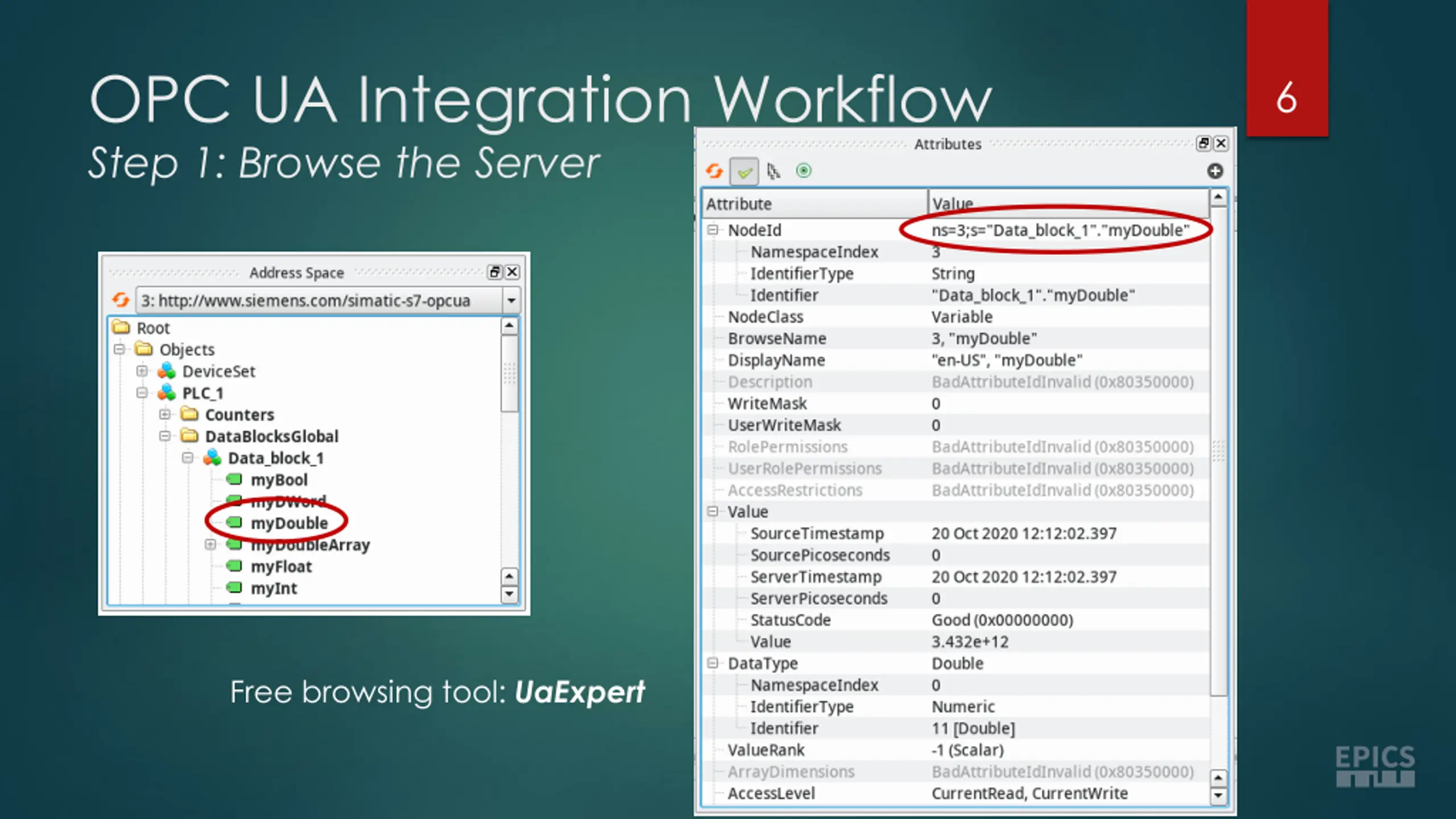Toggle the green checkmark button in Attributes
The height and width of the screenshot is (819, 1456).
744,171
